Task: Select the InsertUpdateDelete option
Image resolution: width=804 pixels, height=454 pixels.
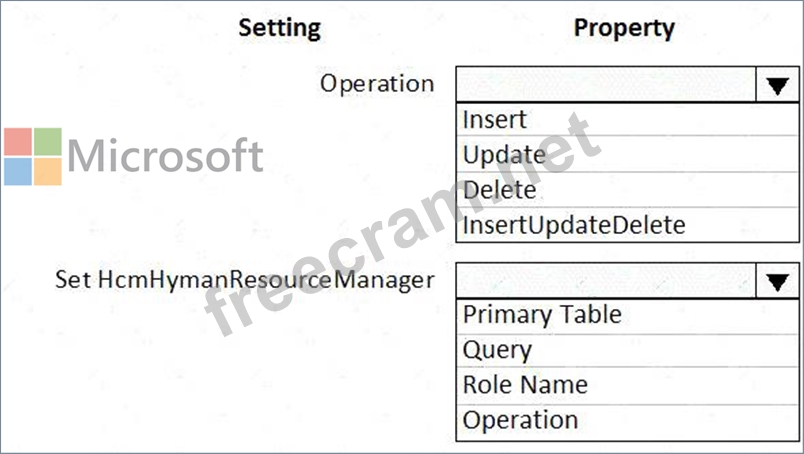Action: (574, 225)
